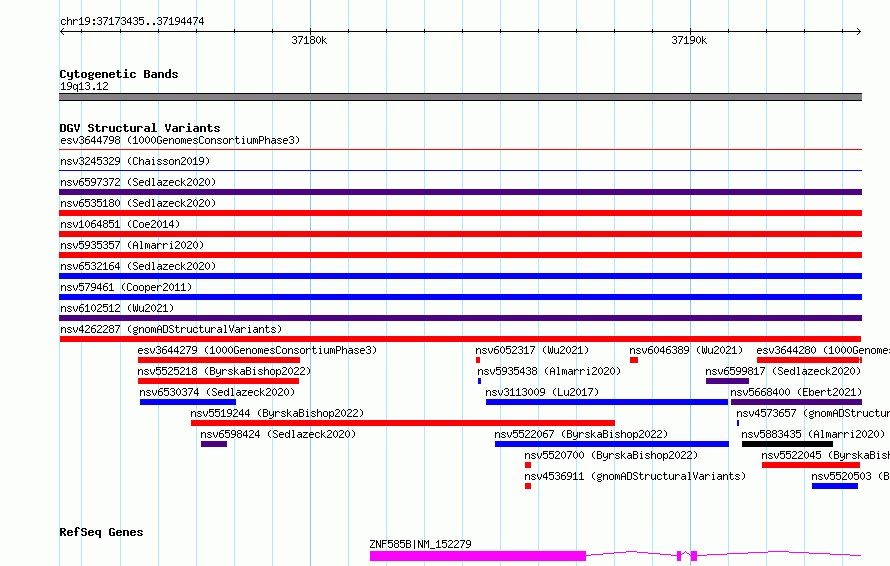The height and width of the screenshot is (566, 890).
Task: Select the nsv4573657 gnomAD label
Action: tap(813, 413)
